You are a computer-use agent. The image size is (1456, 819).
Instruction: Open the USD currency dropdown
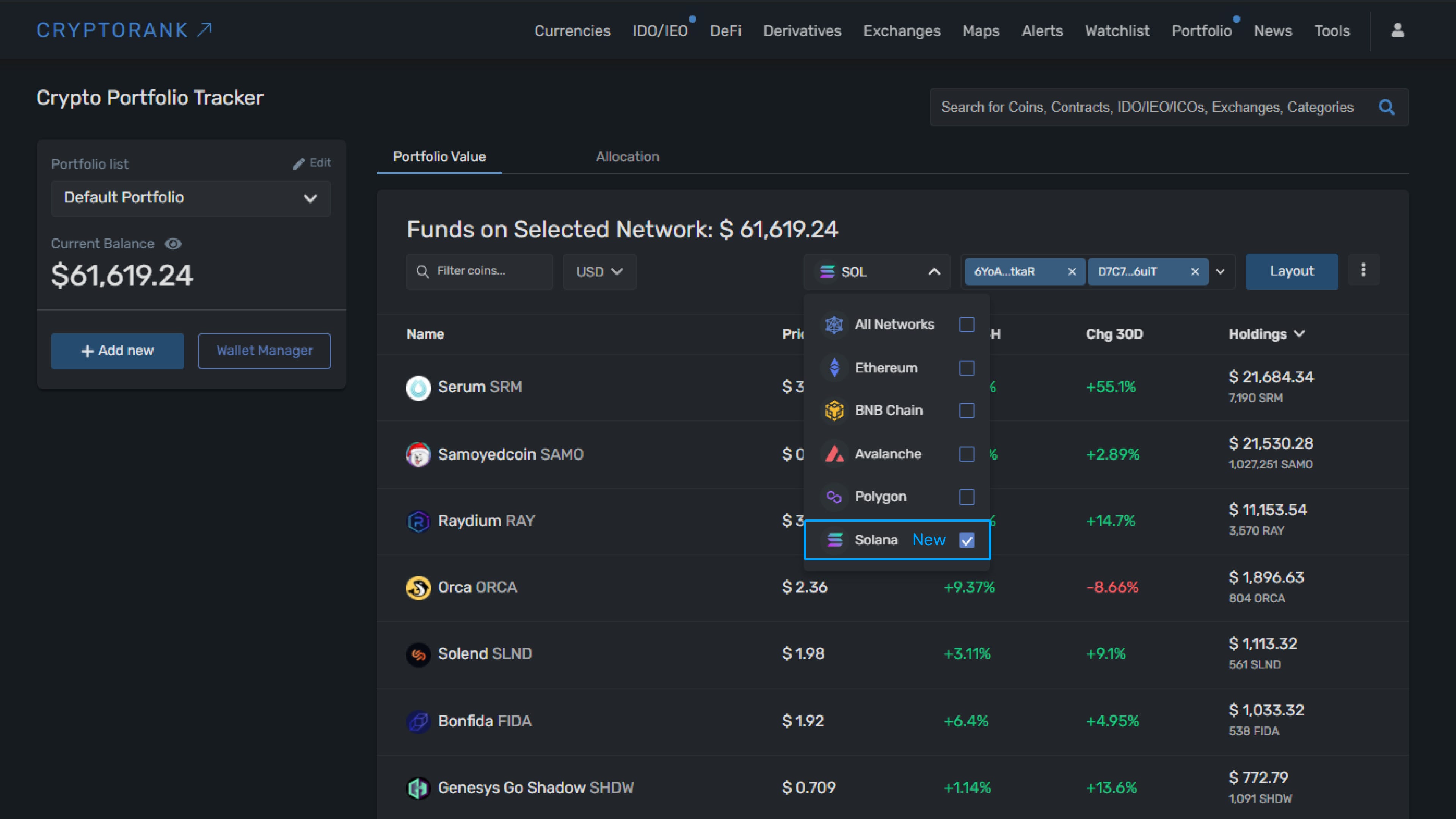point(599,271)
